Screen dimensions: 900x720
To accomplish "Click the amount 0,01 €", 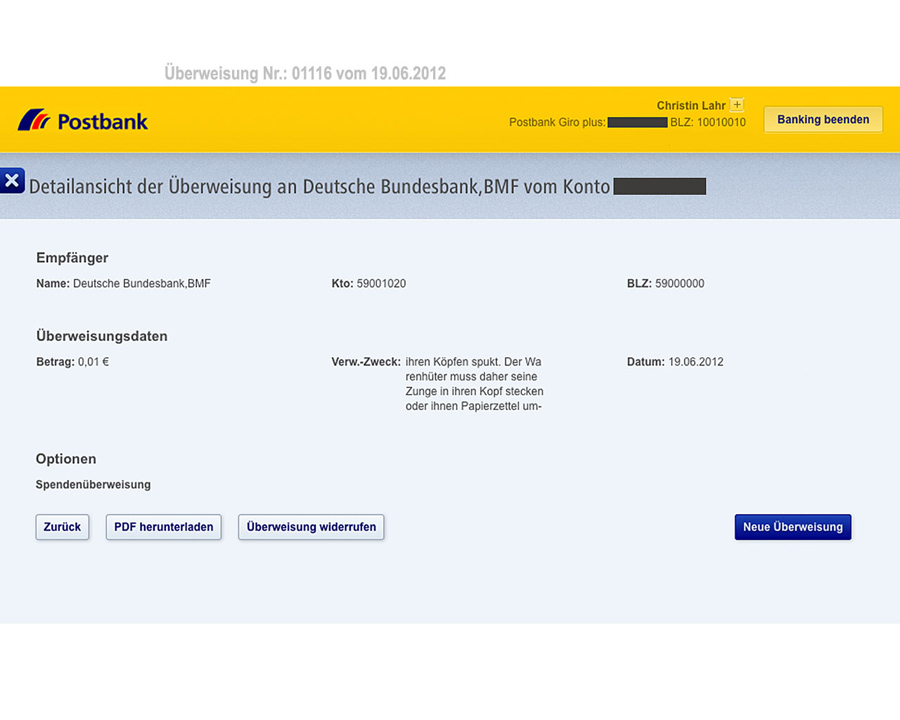I will pyautogui.click(x=94, y=362).
